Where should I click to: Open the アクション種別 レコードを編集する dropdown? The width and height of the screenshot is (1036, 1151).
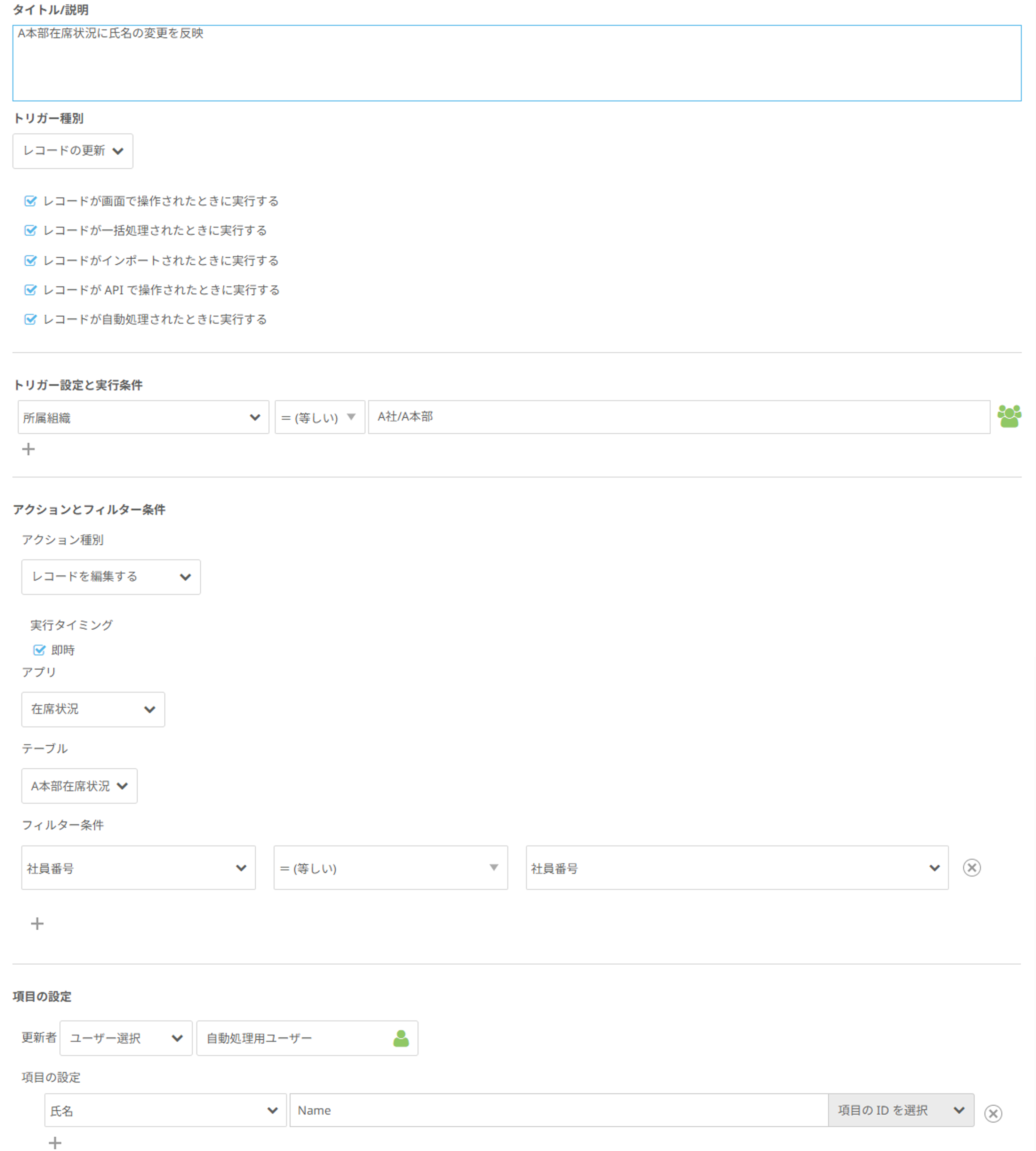111,577
